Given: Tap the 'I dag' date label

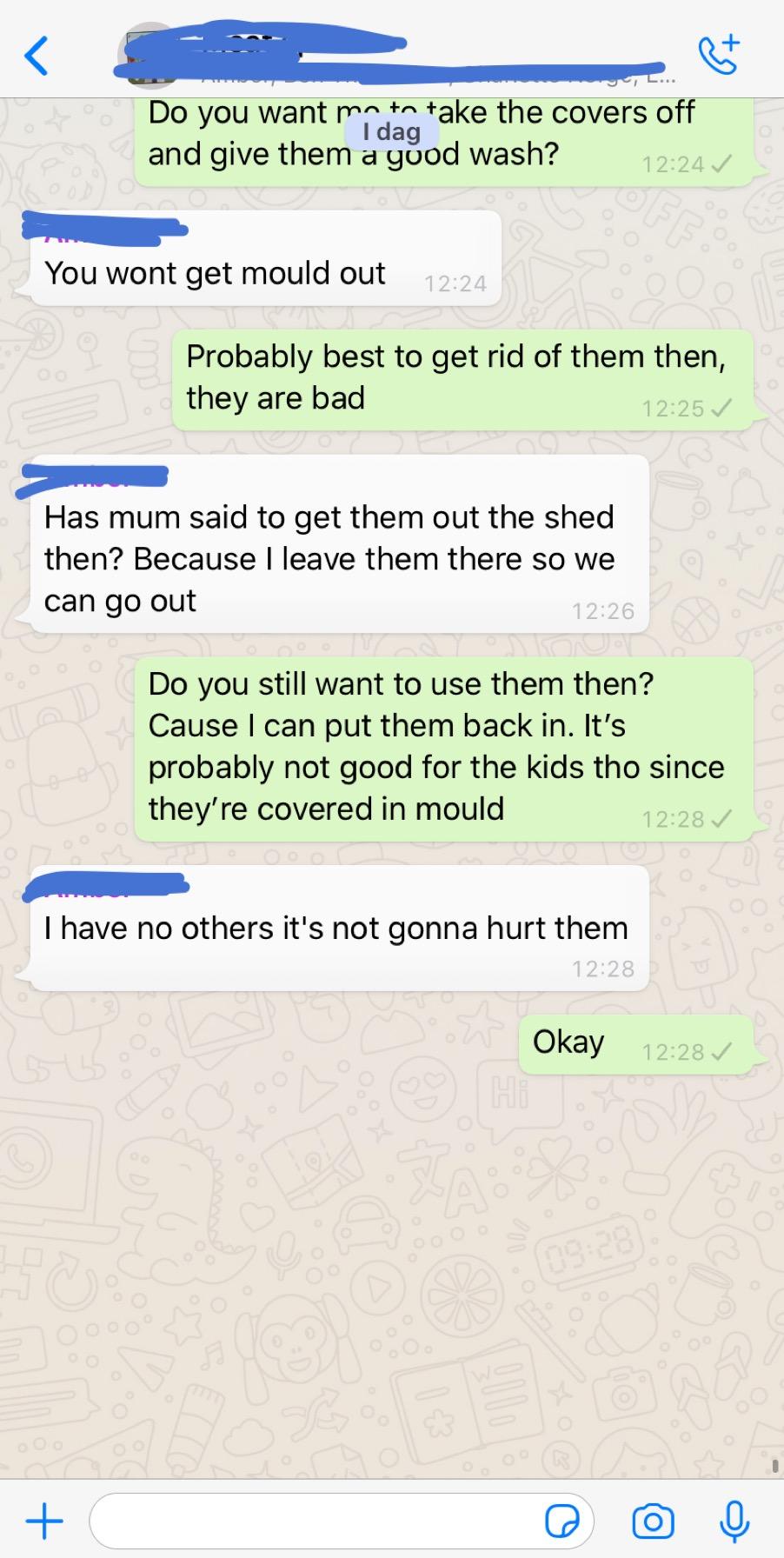Looking at the screenshot, I should pyautogui.click(x=391, y=132).
